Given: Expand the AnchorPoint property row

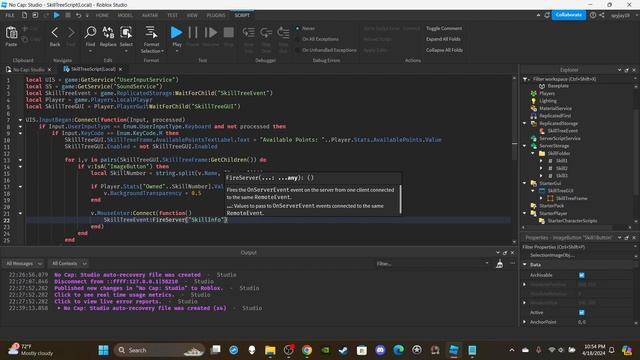Looking at the screenshot, I should point(525,322).
